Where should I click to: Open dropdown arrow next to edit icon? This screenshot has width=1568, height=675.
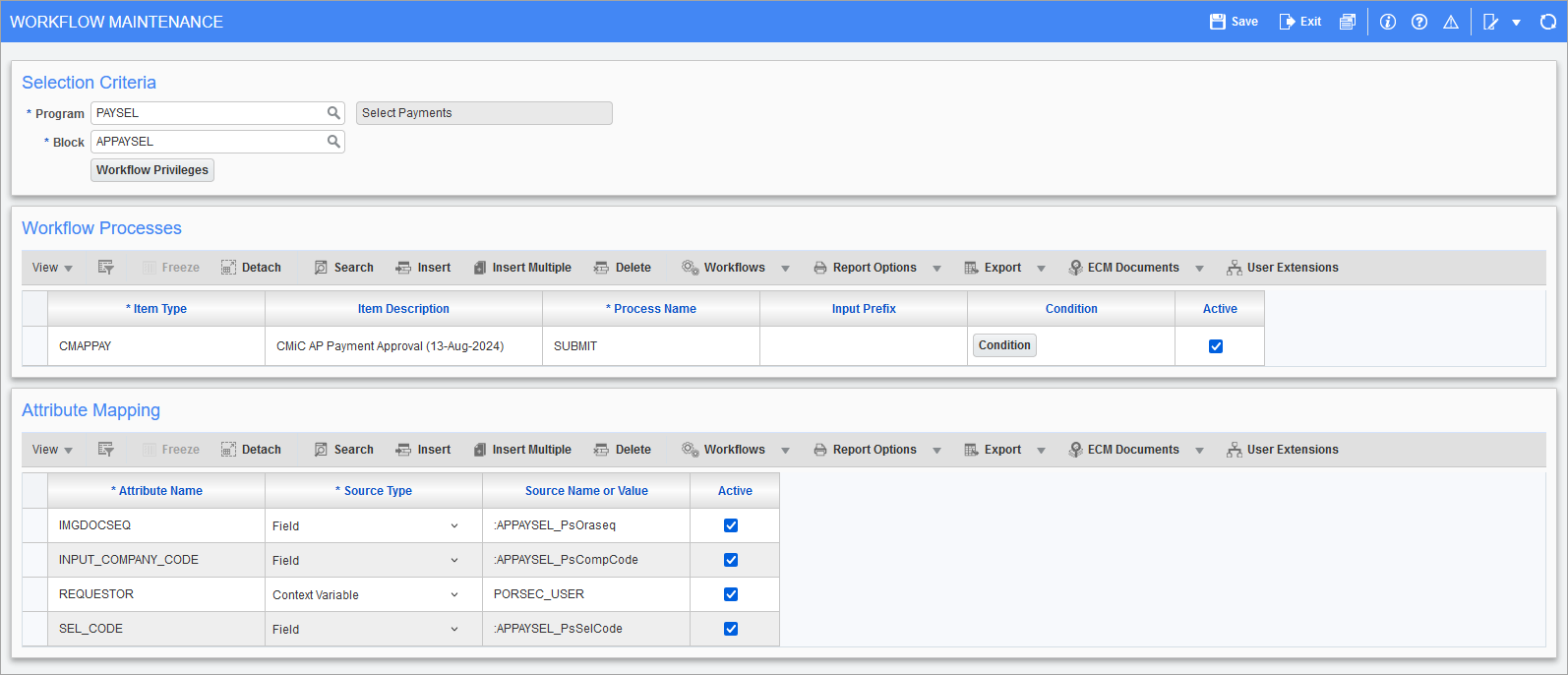point(1517,23)
